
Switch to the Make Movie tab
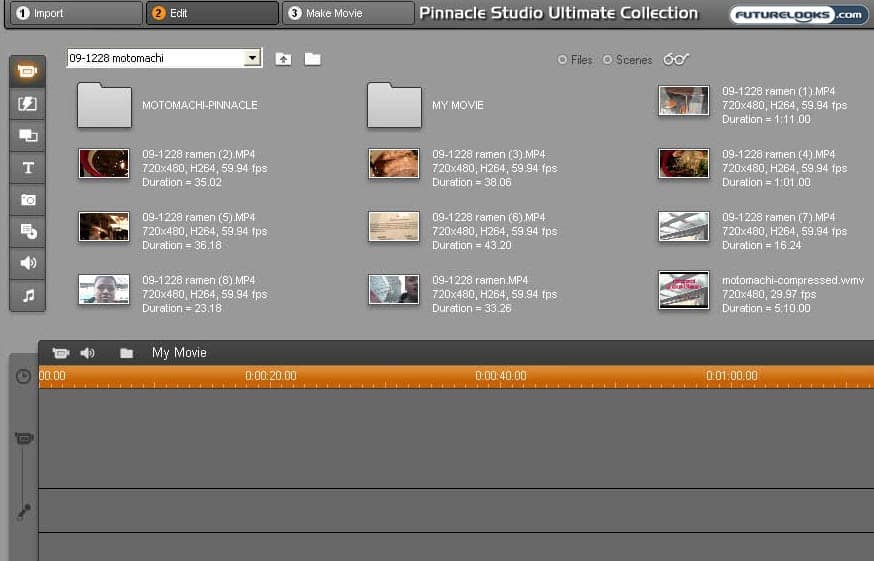click(347, 13)
